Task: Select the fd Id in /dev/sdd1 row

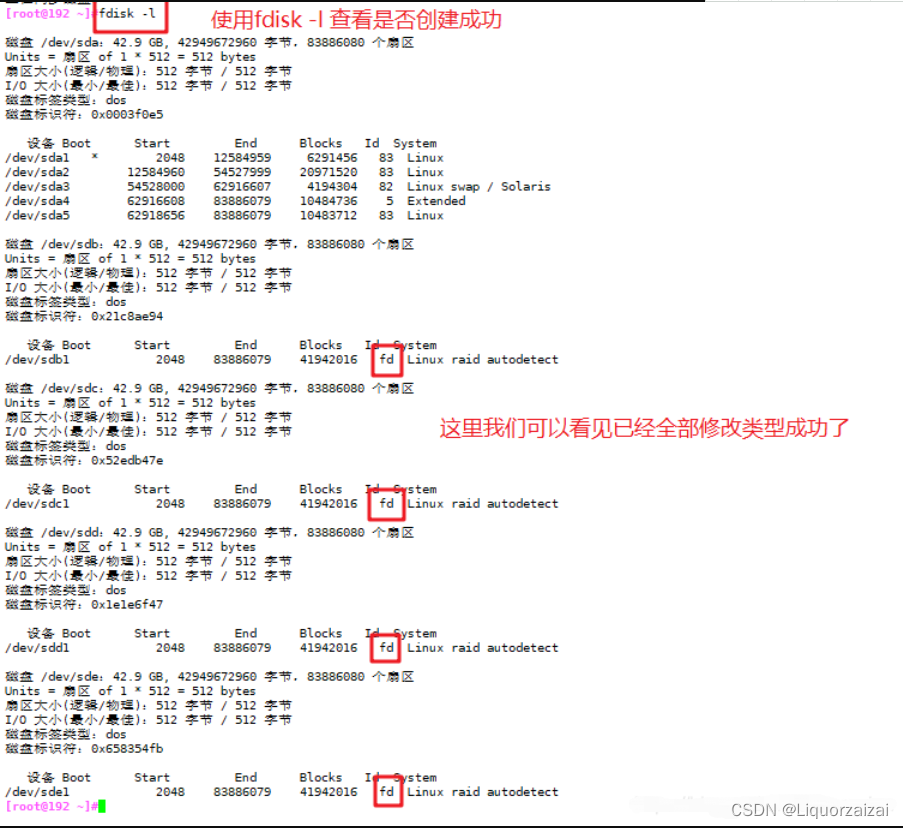Action: click(x=386, y=648)
